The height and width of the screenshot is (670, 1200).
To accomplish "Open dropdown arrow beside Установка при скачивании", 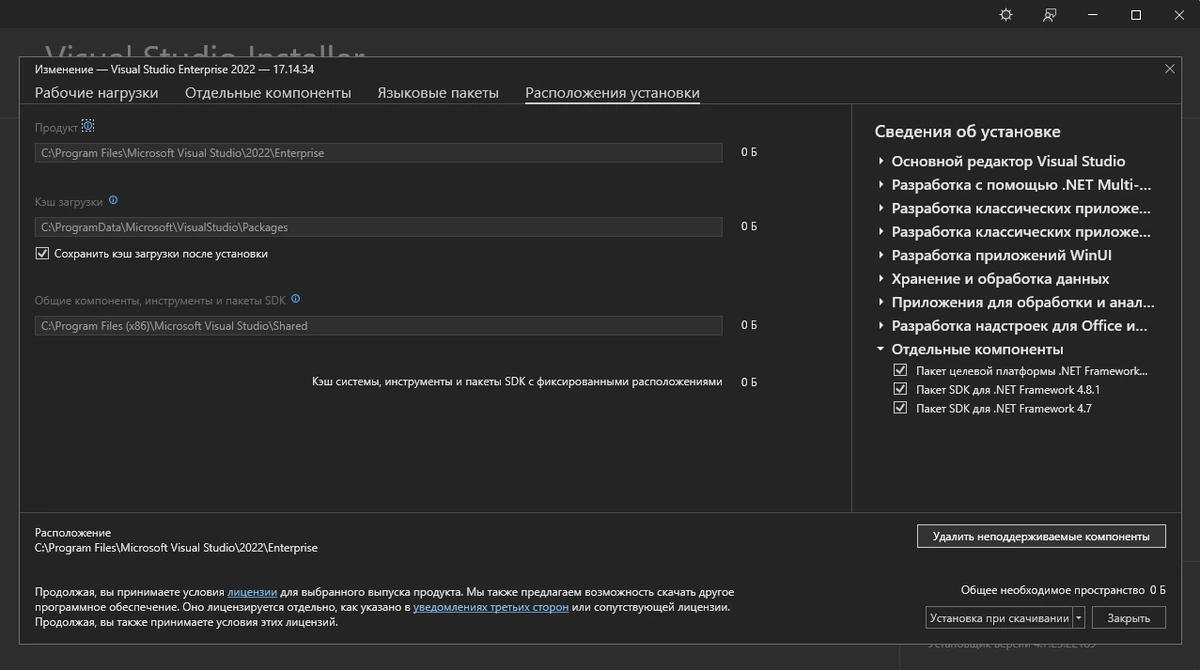I will (x=1079, y=618).
